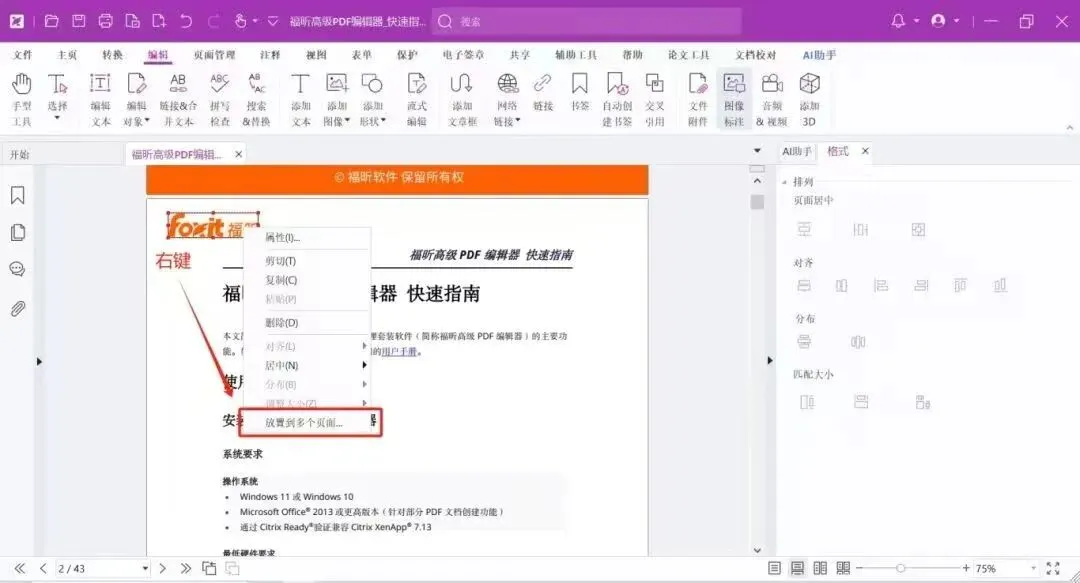Viewport: 1080px width, 583px height.
Task: Click the 添加文章框 article box tool
Action: pos(462,99)
